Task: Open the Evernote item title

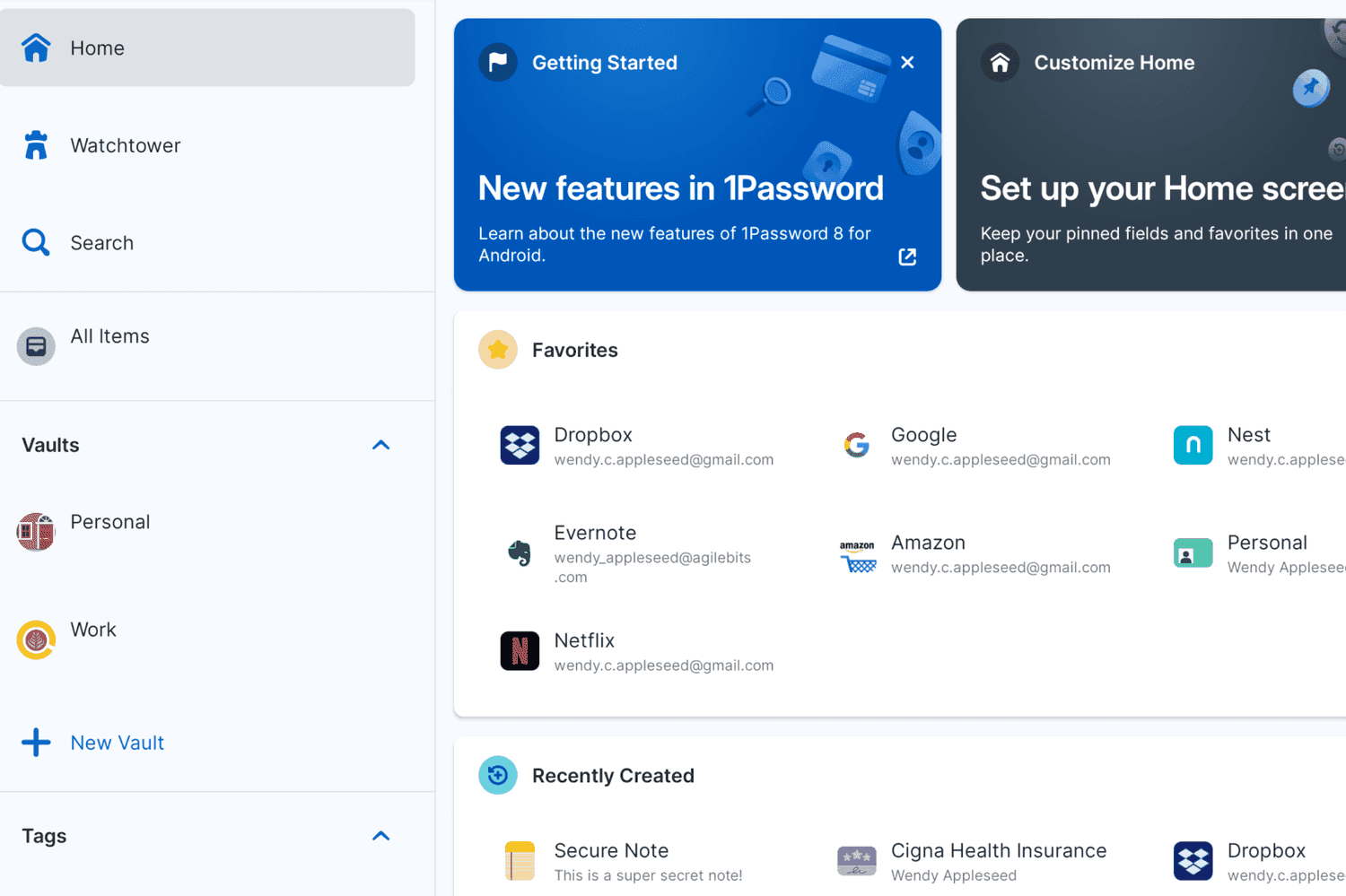Action: [x=595, y=532]
